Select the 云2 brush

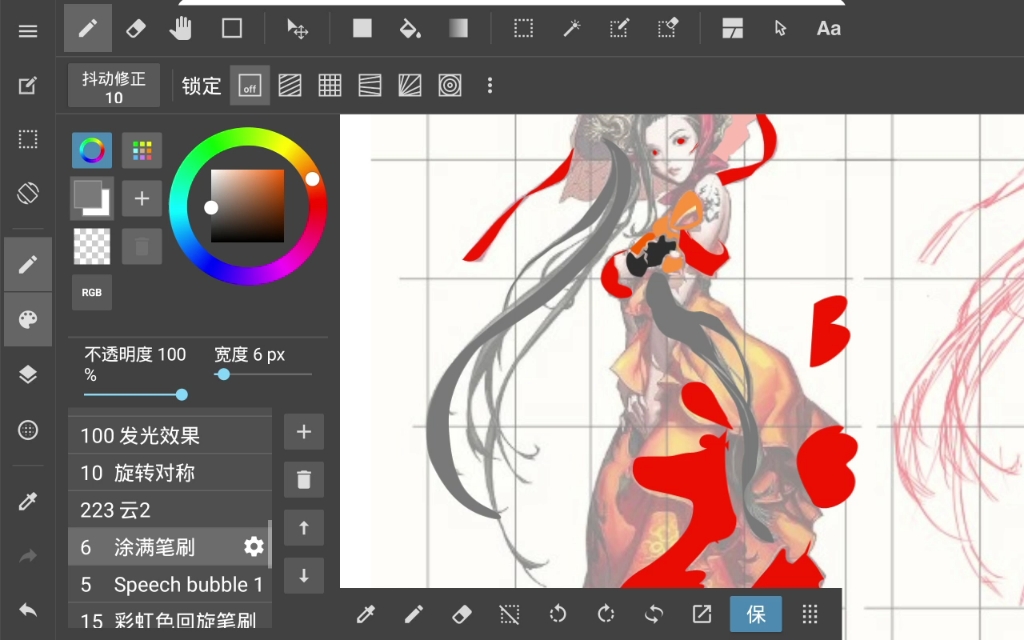pyautogui.click(x=170, y=510)
